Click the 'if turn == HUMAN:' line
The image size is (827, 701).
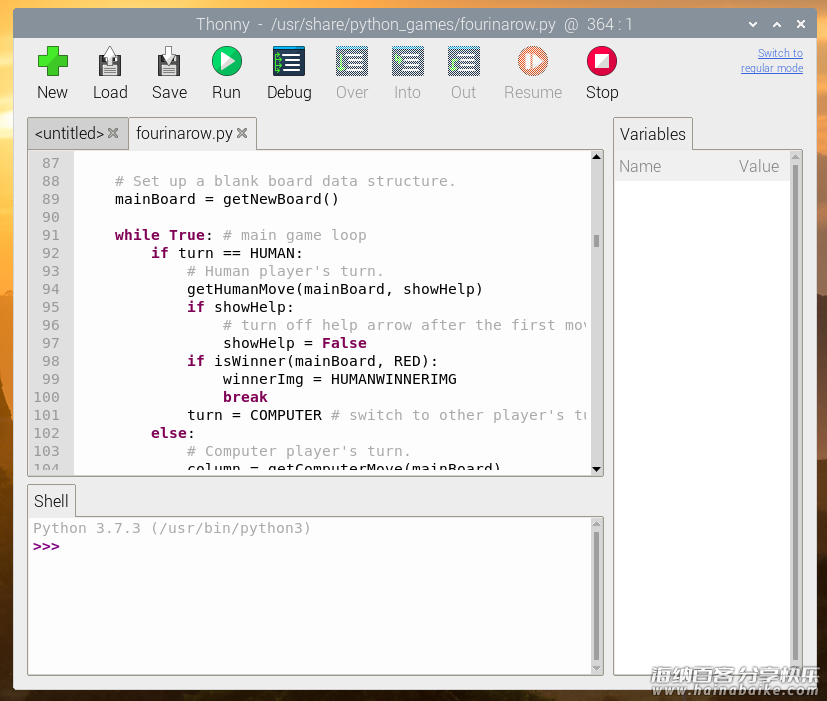click(x=227, y=253)
